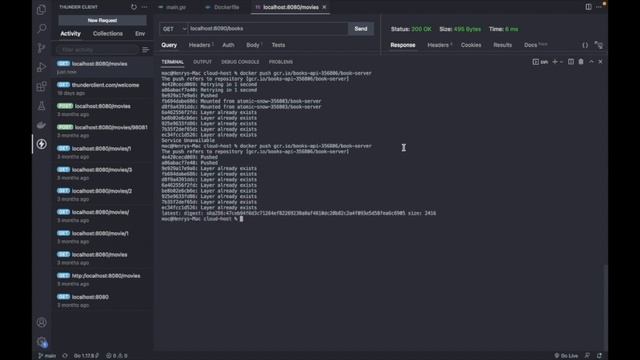The width and height of the screenshot is (640, 360).
Task: Open the Extensions view
Action: coord(42,86)
